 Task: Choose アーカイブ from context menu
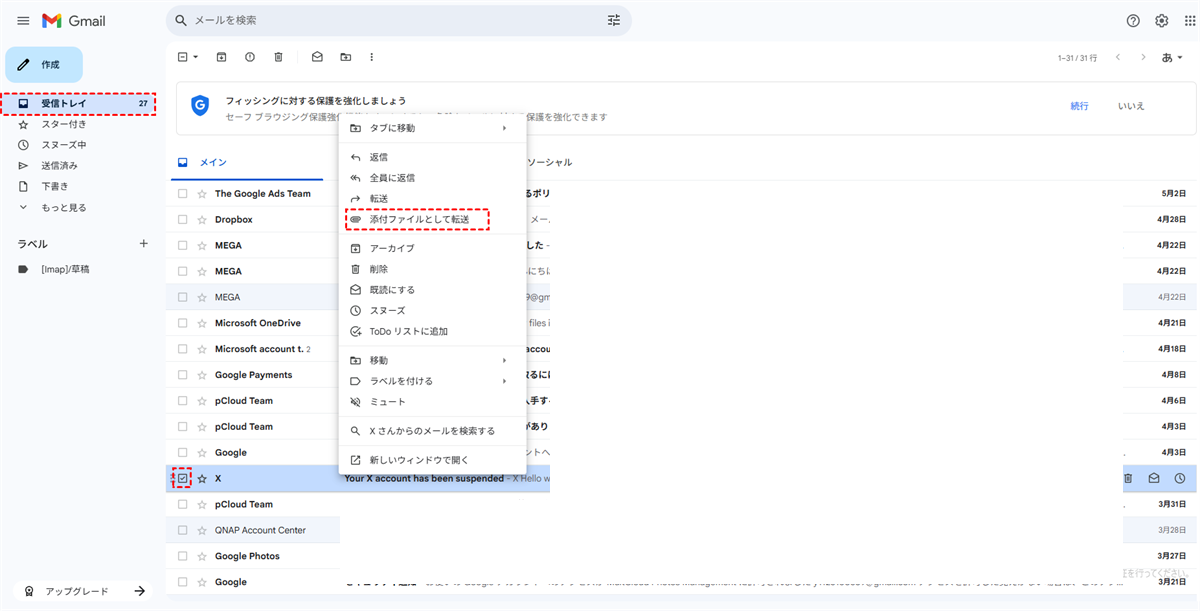[432, 248]
